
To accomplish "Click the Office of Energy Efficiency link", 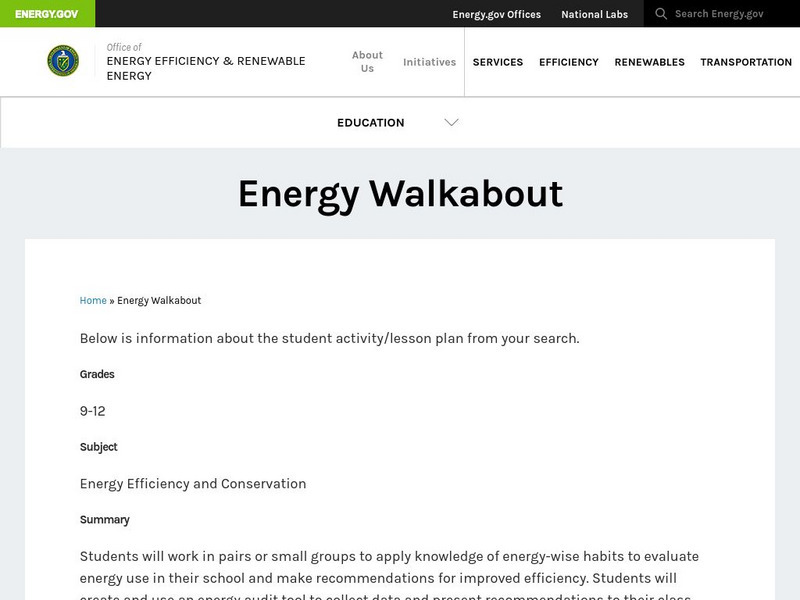I will 205,61.
